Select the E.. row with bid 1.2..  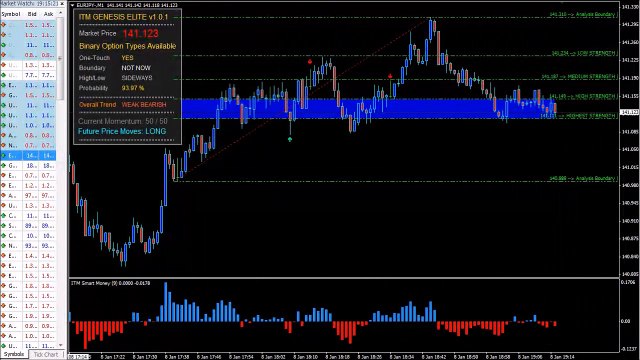[28, 186]
